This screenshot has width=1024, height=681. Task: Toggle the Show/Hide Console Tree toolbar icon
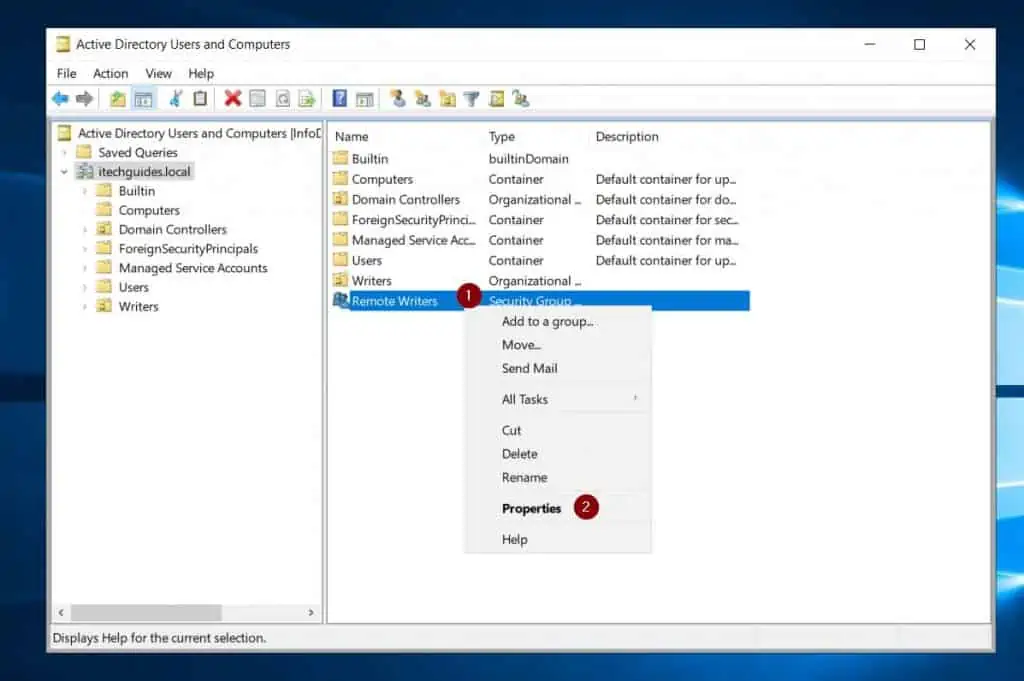click(x=143, y=99)
